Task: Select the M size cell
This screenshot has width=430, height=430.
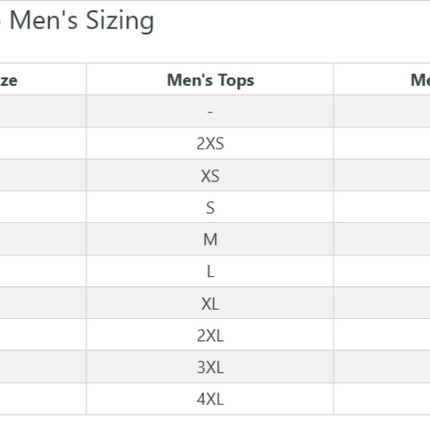Action: click(210, 239)
